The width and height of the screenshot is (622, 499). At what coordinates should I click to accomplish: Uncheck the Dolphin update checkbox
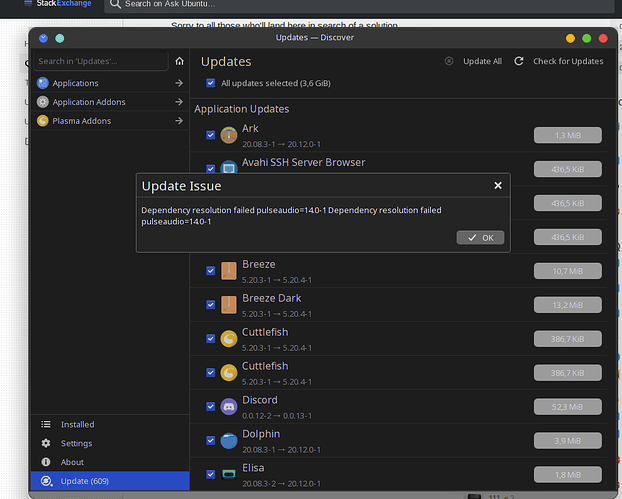(211, 441)
